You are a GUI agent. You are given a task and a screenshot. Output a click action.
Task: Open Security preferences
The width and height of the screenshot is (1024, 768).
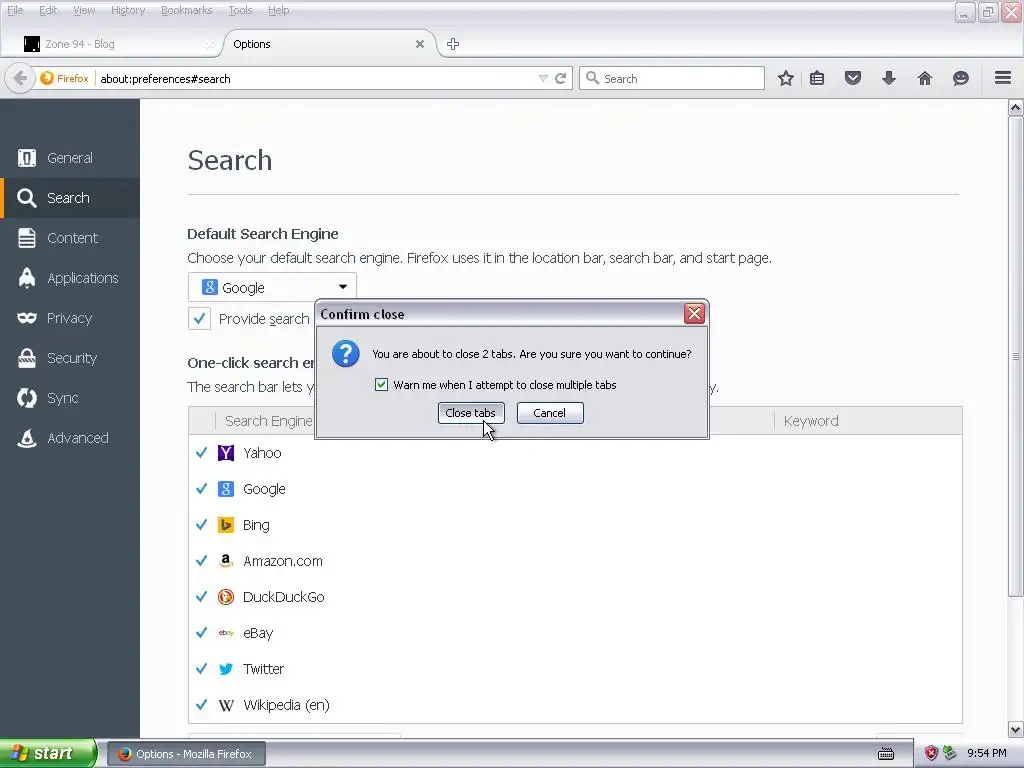pyautogui.click(x=70, y=358)
